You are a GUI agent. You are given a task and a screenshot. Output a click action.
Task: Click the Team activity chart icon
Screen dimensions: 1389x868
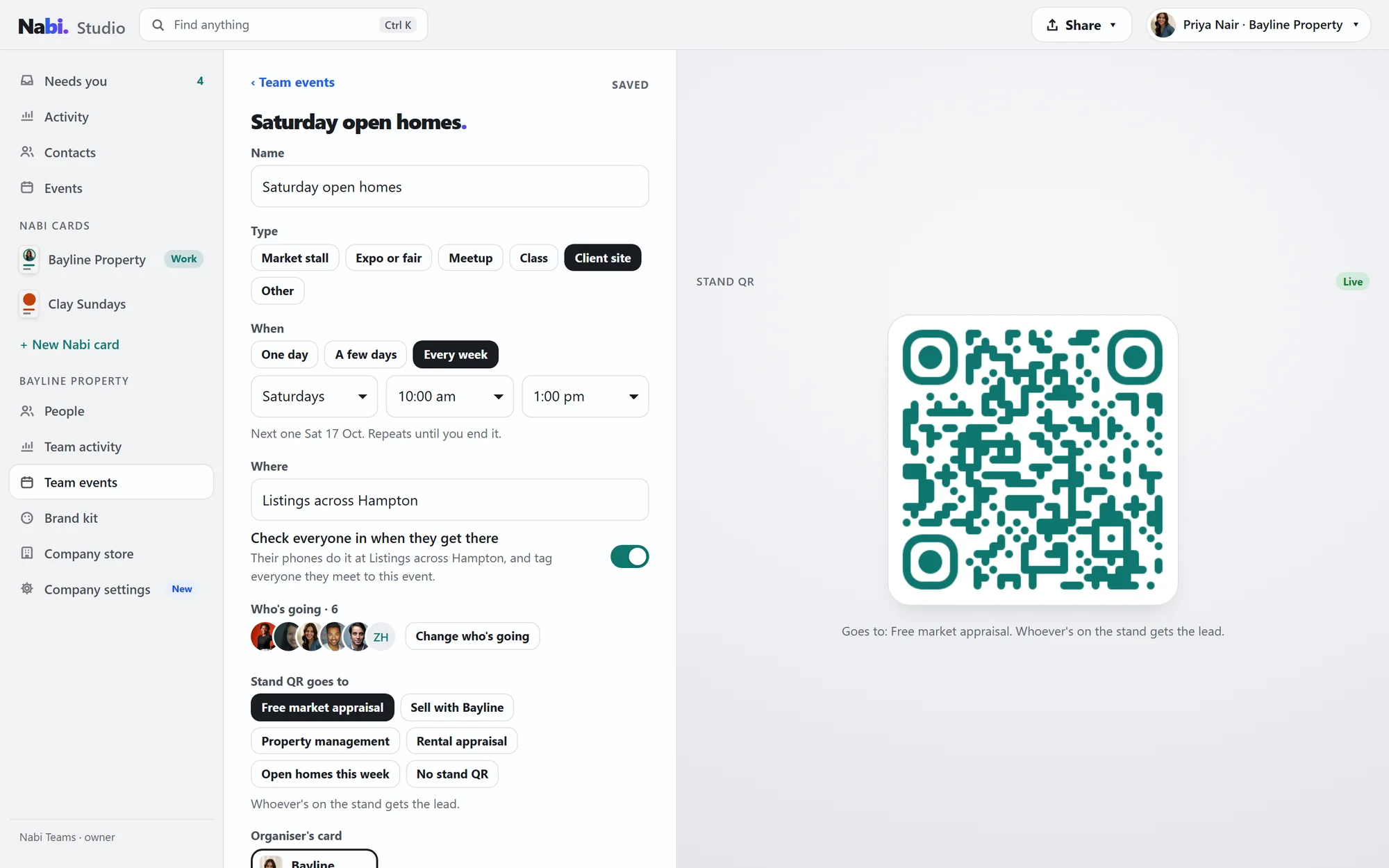(27, 446)
